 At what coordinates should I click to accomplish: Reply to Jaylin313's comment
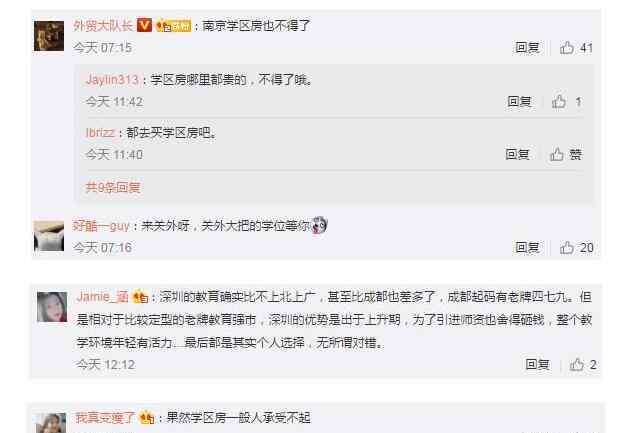(519, 102)
